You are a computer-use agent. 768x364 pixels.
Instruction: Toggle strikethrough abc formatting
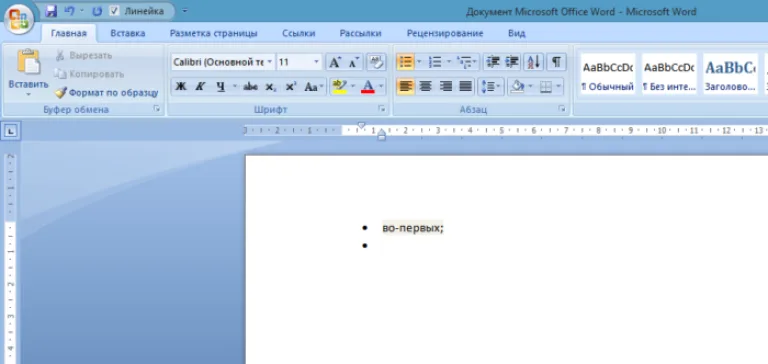click(x=250, y=87)
